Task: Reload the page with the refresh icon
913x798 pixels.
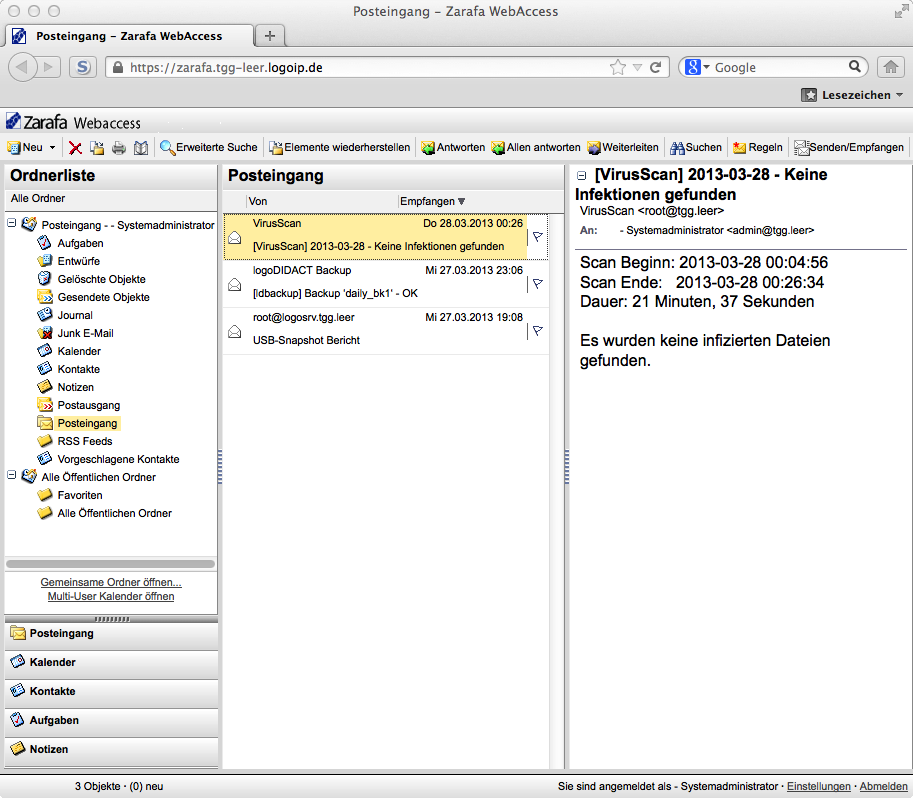Action: [x=656, y=68]
